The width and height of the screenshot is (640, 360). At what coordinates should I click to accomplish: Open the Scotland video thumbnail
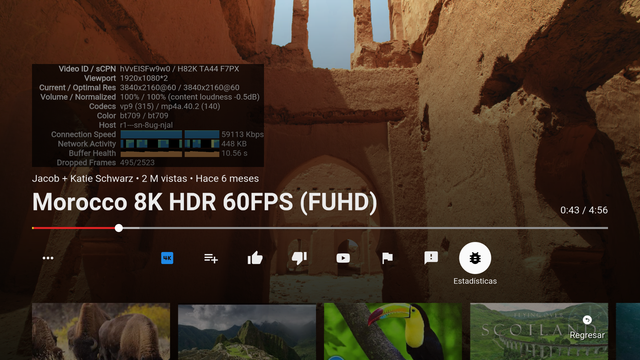point(539,331)
